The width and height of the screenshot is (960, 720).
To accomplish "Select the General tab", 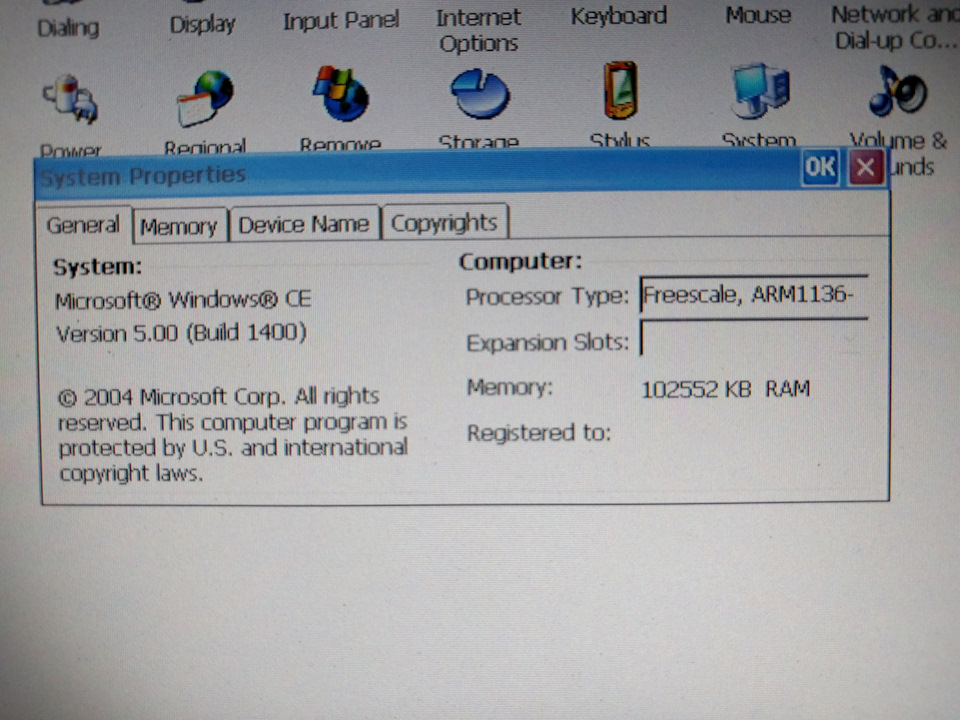I will [x=83, y=225].
